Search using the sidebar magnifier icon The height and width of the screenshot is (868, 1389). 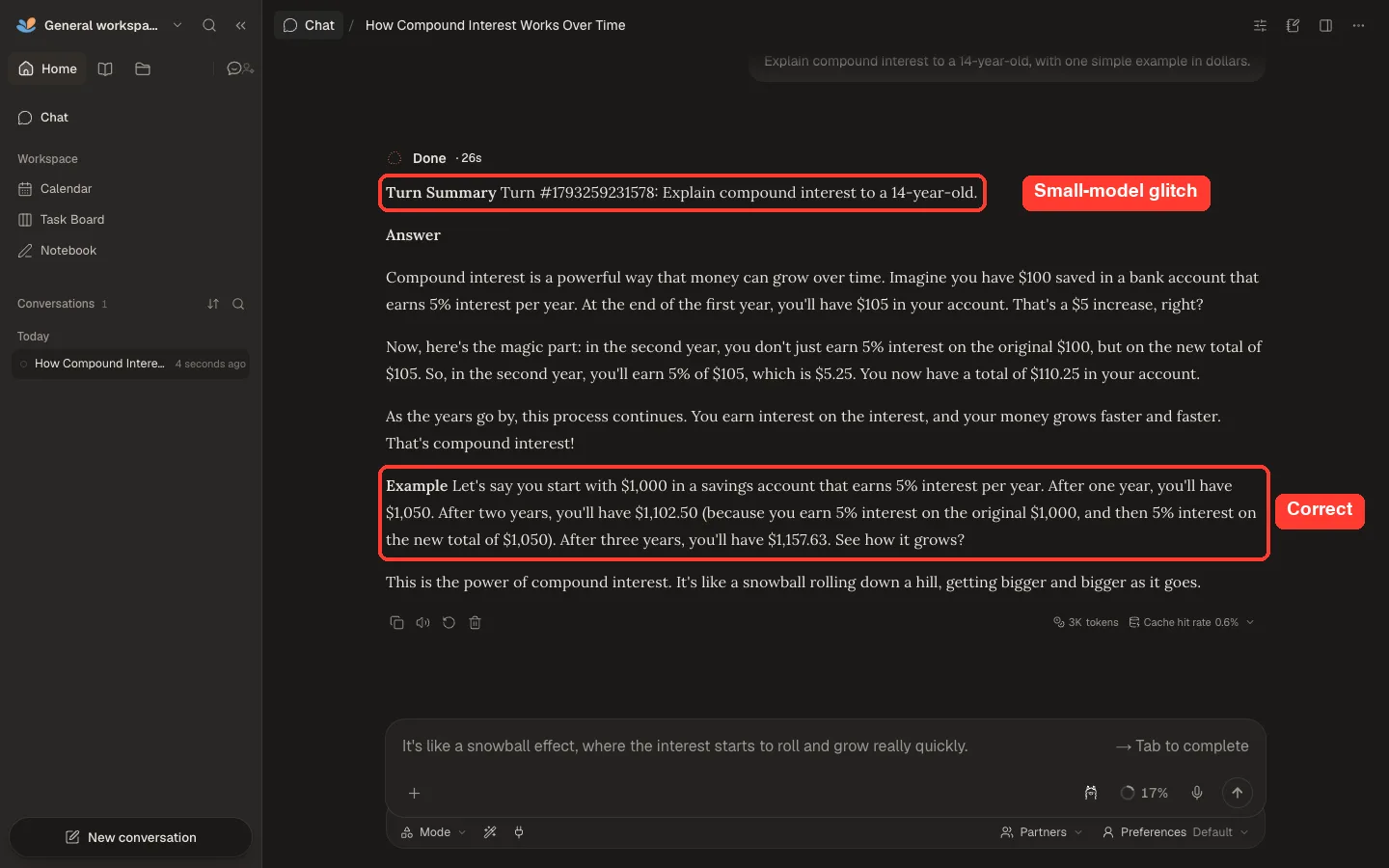(x=209, y=25)
